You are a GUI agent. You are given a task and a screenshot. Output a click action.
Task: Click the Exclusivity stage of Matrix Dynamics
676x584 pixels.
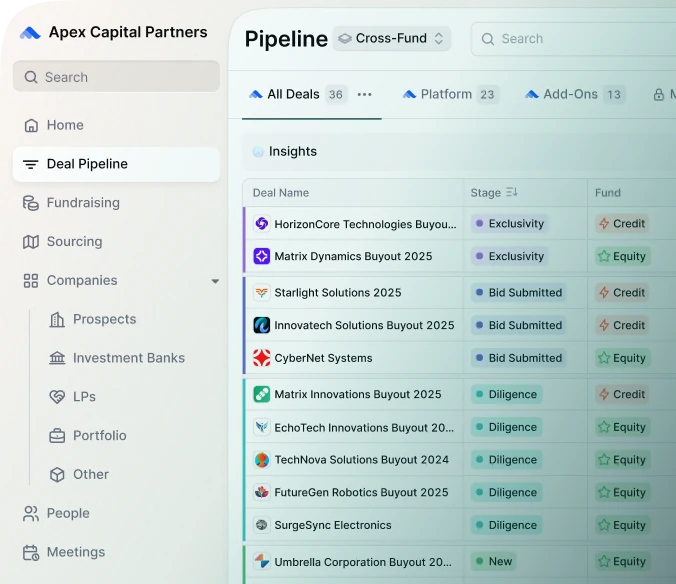[x=510, y=256]
